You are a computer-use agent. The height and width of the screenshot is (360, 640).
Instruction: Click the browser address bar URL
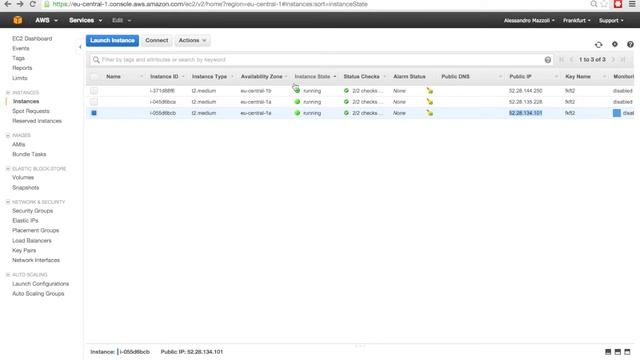(210, 4)
